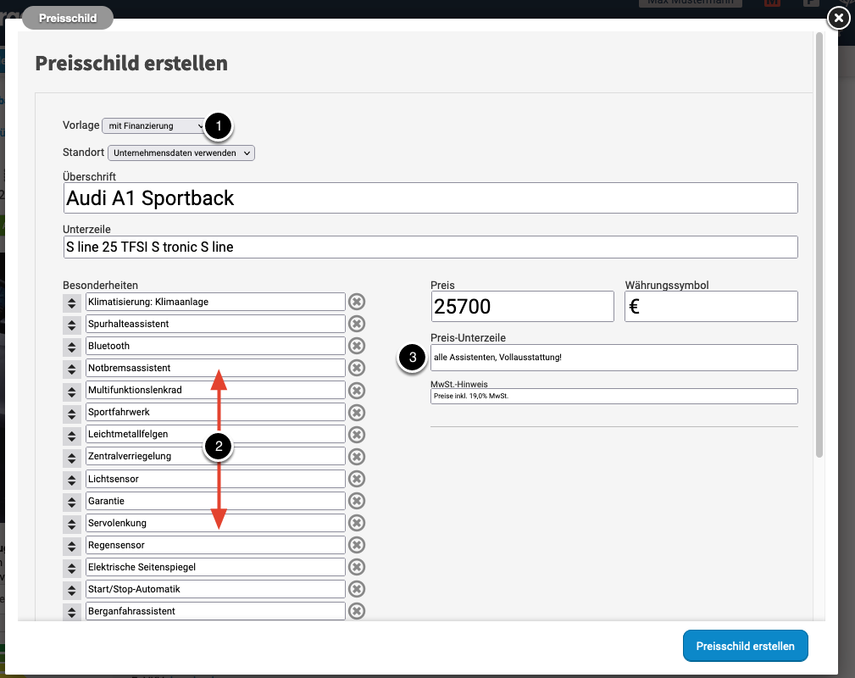Remove the Klimatisierung: Klimaanlage feature
The height and width of the screenshot is (678, 855).
[x=356, y=302]
